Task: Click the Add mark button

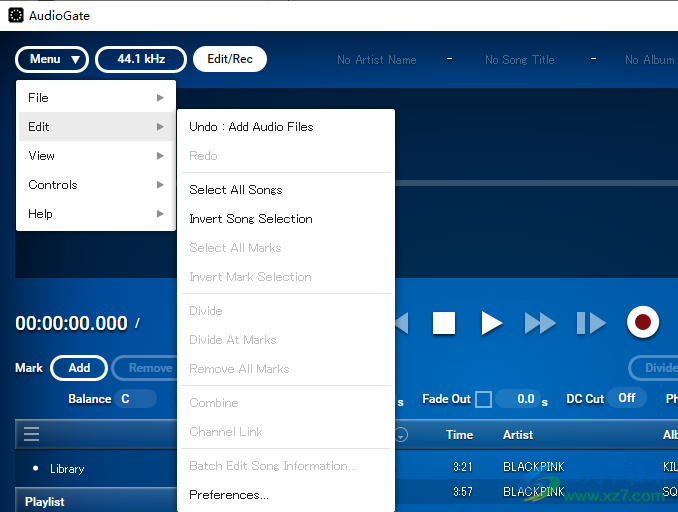Action: tap(79, 368)
